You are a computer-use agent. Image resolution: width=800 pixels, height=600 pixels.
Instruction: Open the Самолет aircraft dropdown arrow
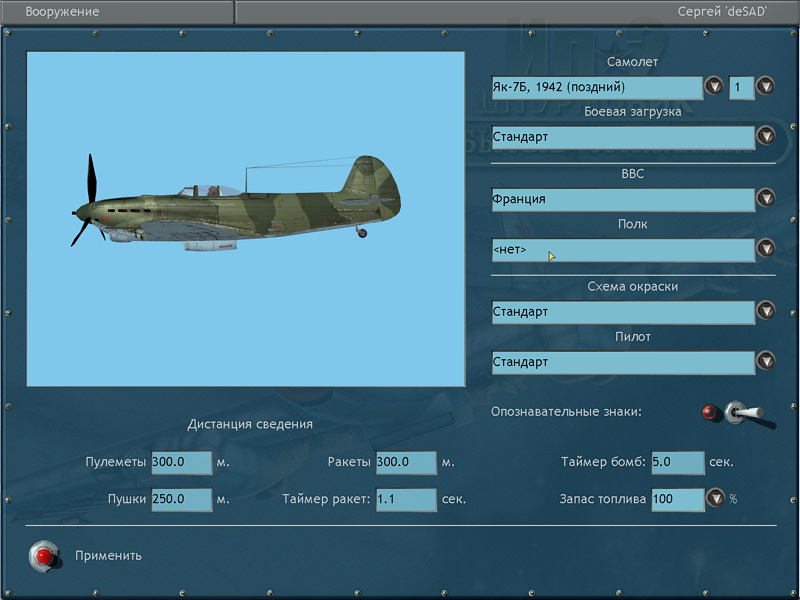713,86
